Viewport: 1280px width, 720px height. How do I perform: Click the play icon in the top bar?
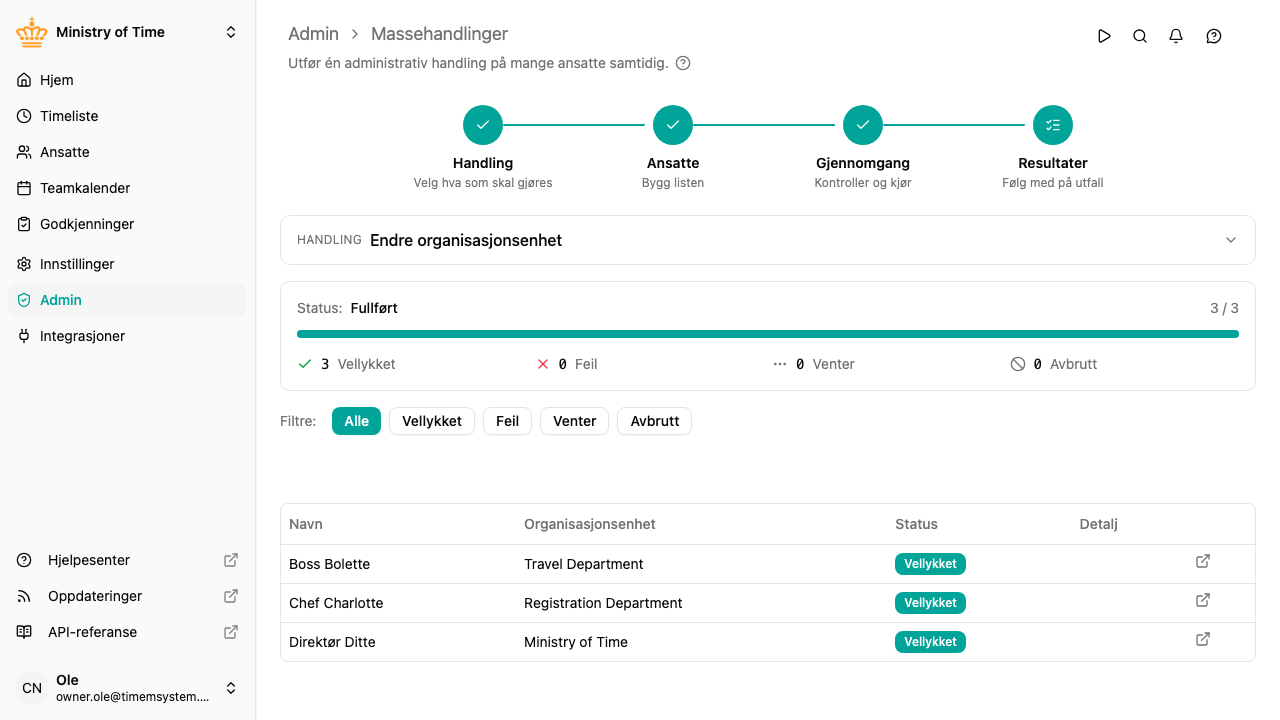tap(1104, 36)
